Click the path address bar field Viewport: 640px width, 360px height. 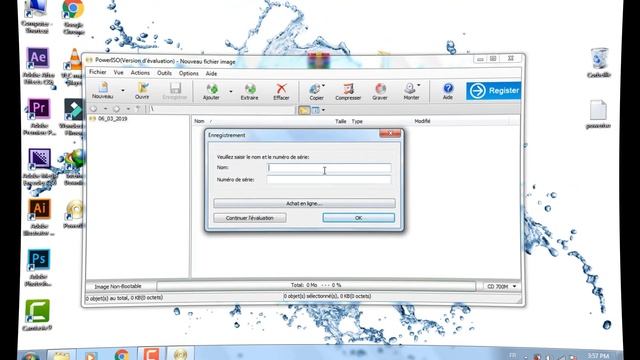pyautogui.click(x=221, y=109)
